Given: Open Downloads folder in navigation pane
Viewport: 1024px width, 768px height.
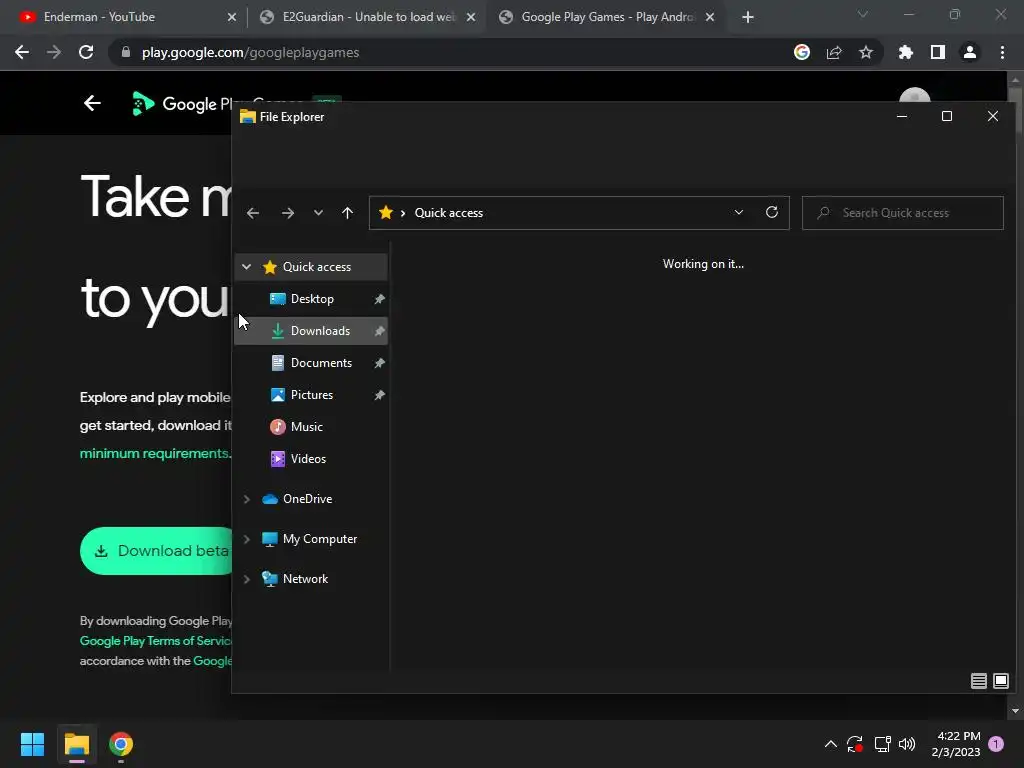Looking at the screenshot, I should coord(320,330).
